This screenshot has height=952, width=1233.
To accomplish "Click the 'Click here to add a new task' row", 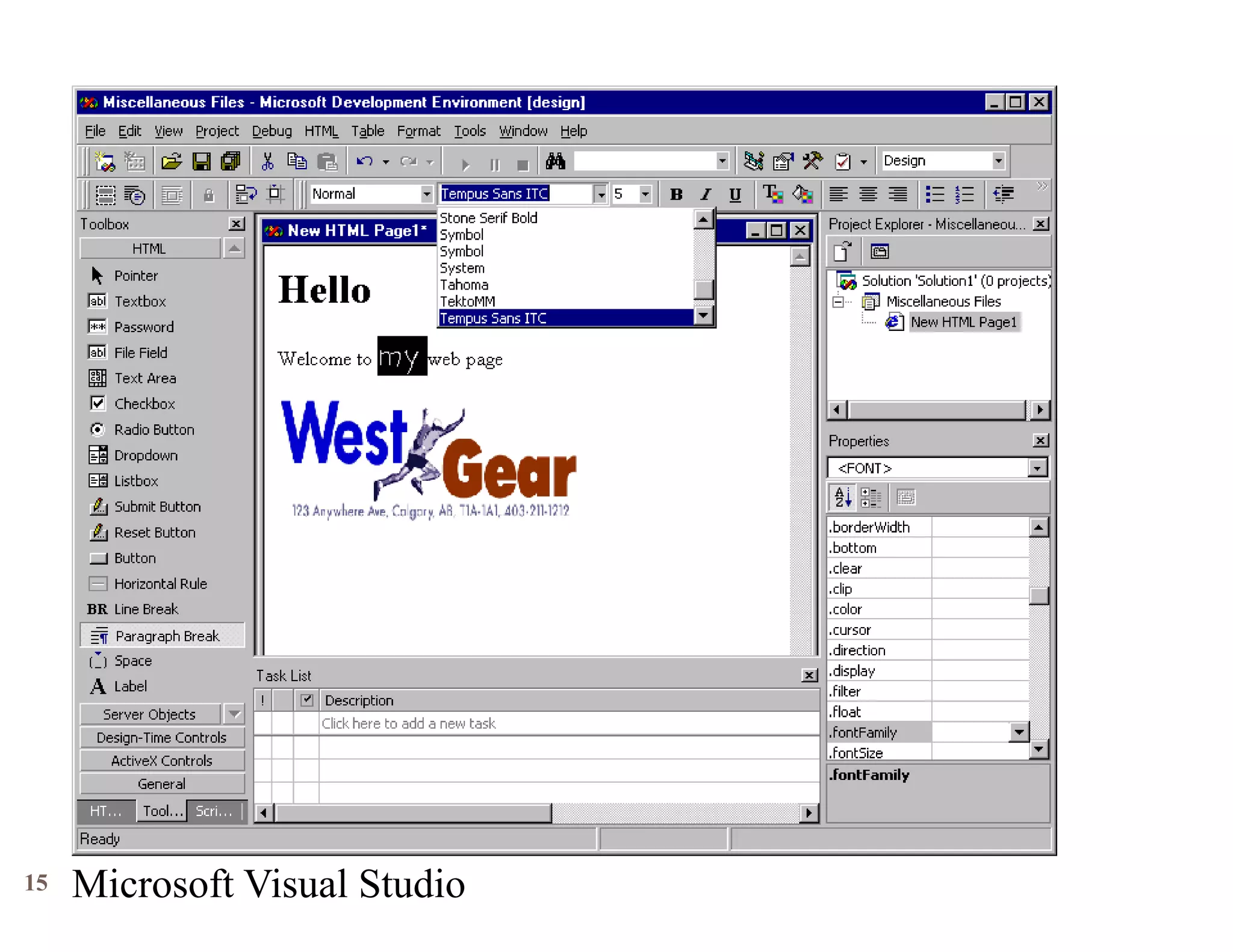I will 568,723.
